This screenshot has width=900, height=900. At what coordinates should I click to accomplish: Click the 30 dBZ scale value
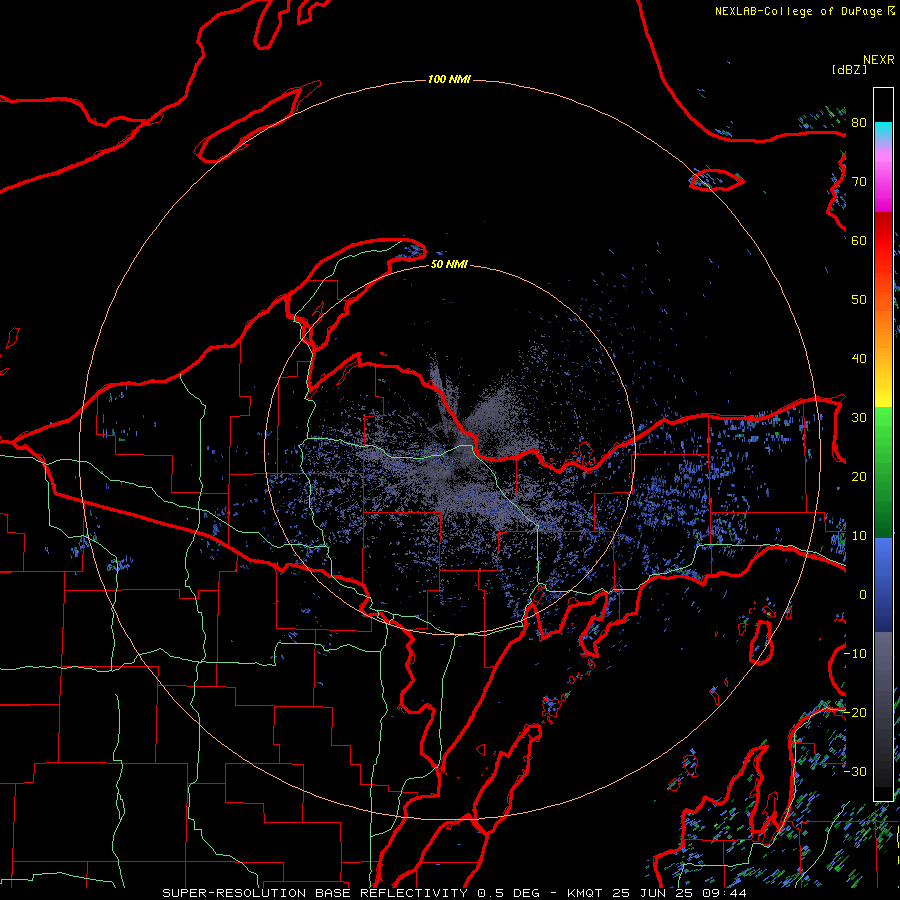(859, 417)
